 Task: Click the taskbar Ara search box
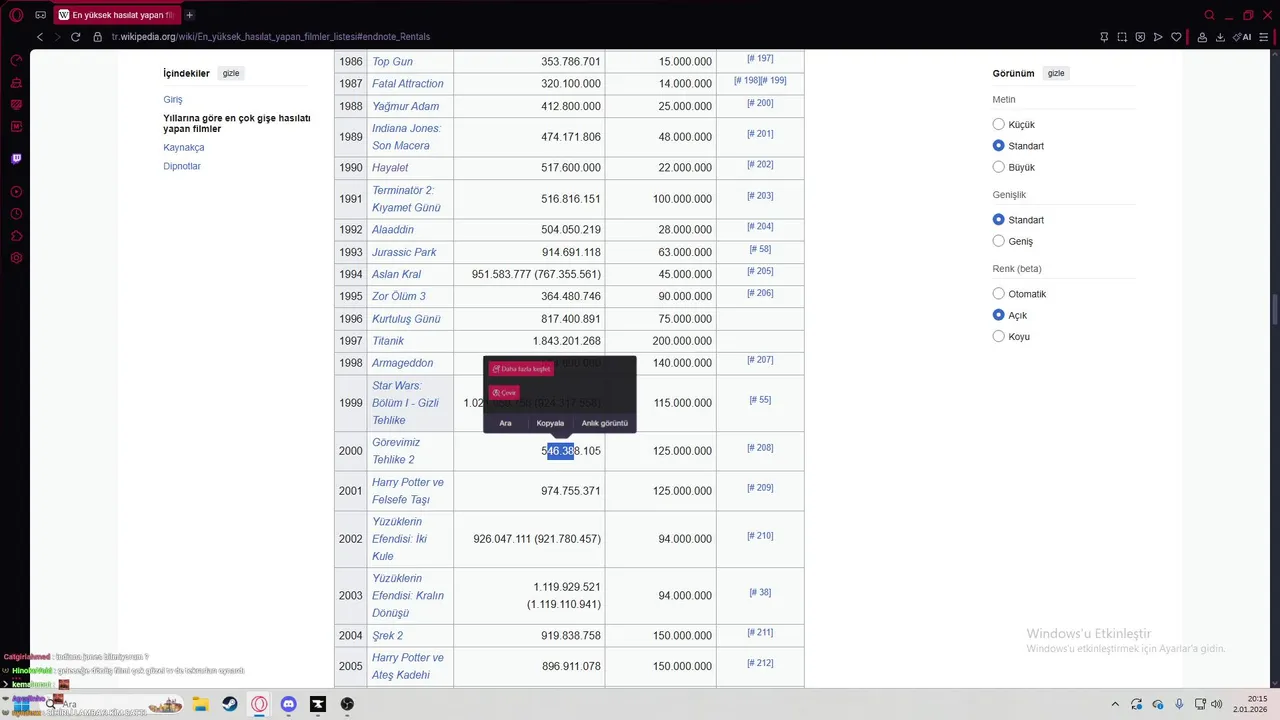point(110,704)
